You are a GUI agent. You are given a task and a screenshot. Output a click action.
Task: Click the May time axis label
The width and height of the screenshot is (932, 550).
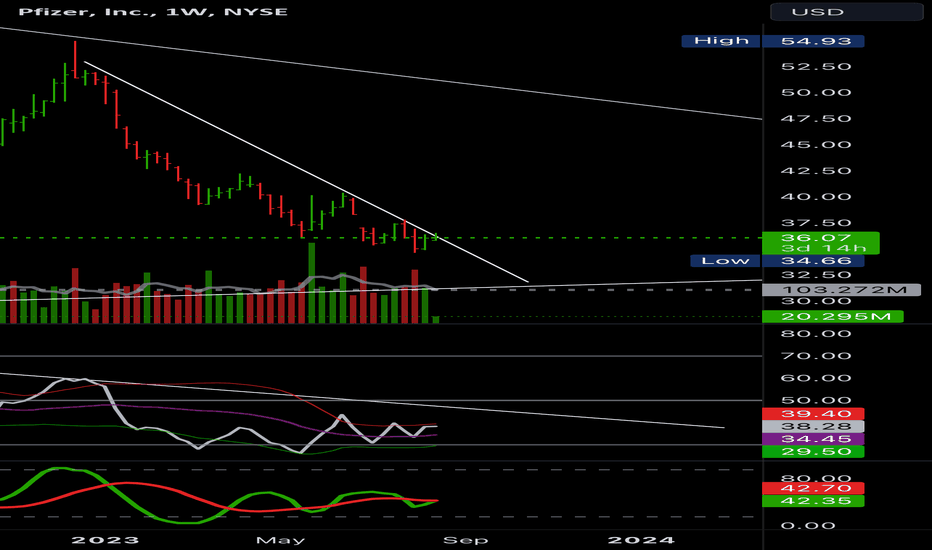coord(281,540)
